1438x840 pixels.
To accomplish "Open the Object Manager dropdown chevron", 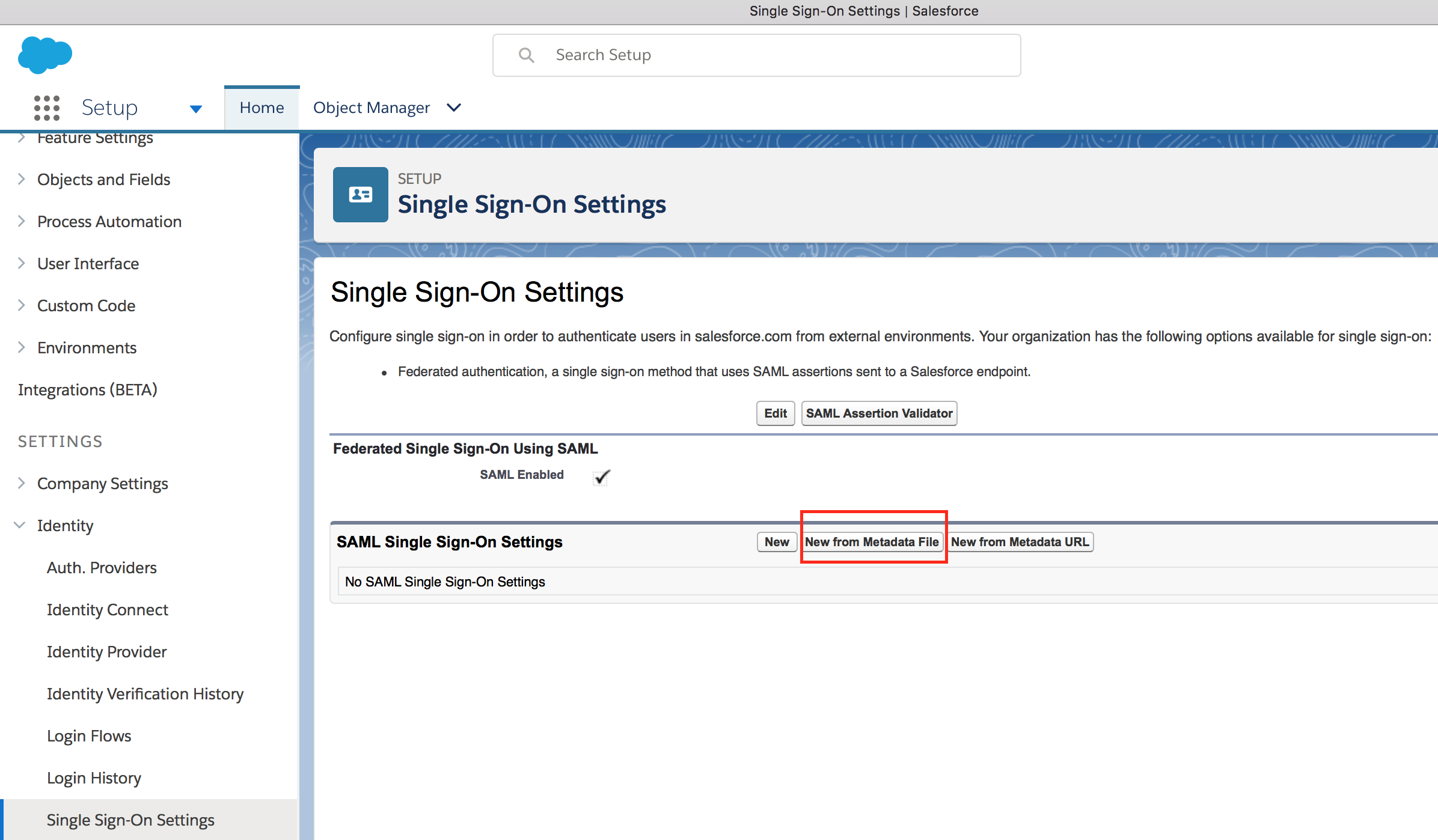I will [x=454, y=108].
